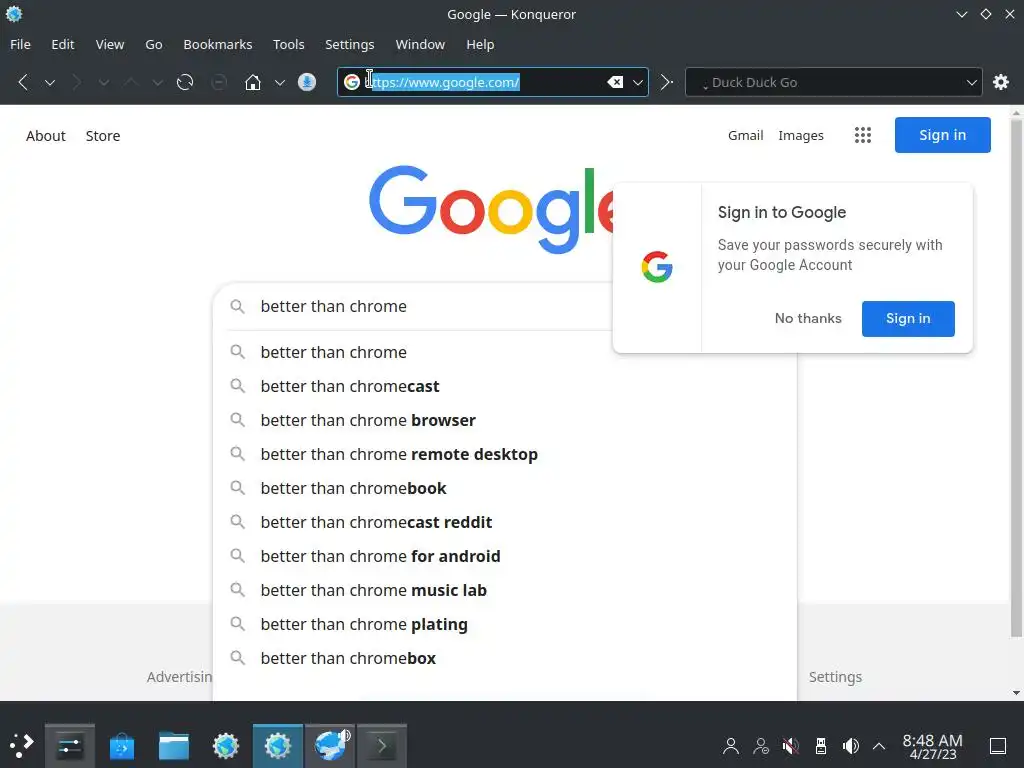1024x768 pixels.
Task: Open the home button dropdown arrow
Action: (280, 82)
